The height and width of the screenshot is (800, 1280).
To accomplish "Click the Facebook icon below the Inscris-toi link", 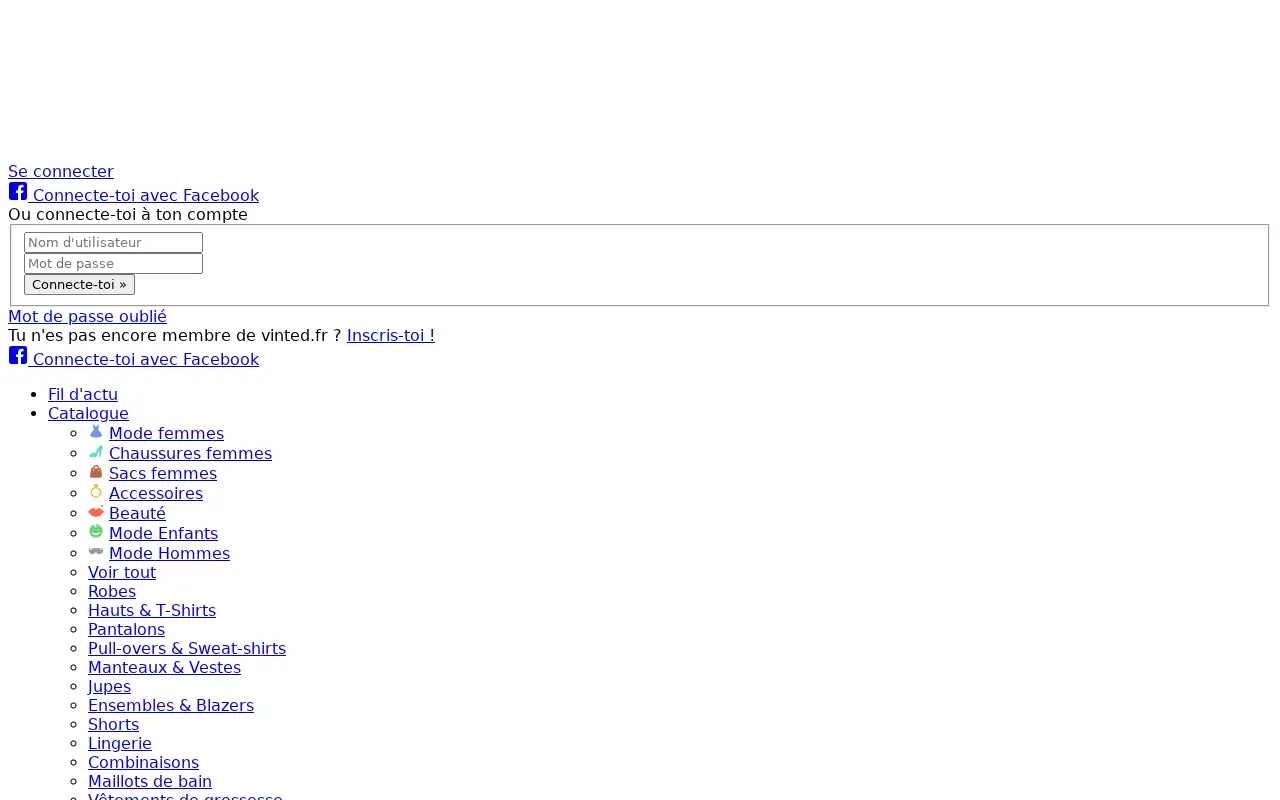I will (x=18, y=355).
